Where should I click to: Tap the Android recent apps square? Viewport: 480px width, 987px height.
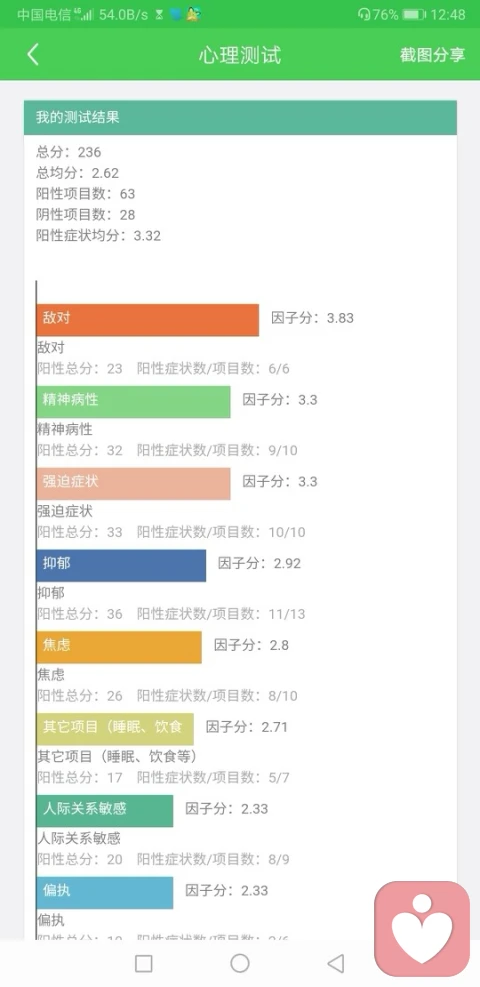(144, 963)
